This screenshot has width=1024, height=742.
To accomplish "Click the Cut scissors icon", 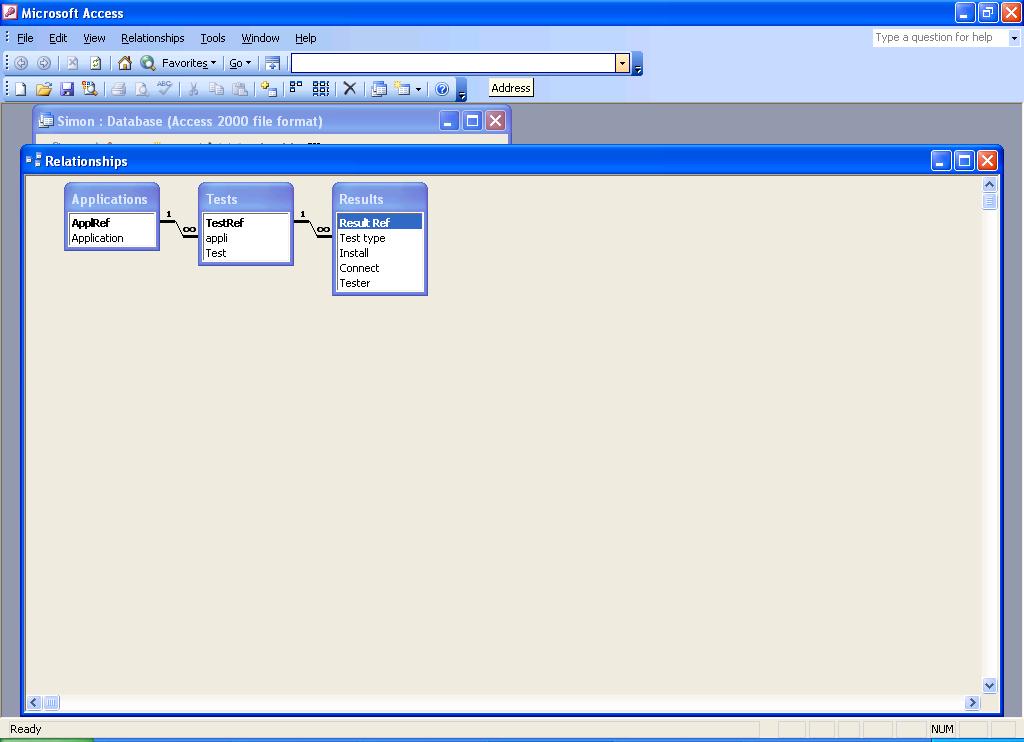I will tap(193, 89).
